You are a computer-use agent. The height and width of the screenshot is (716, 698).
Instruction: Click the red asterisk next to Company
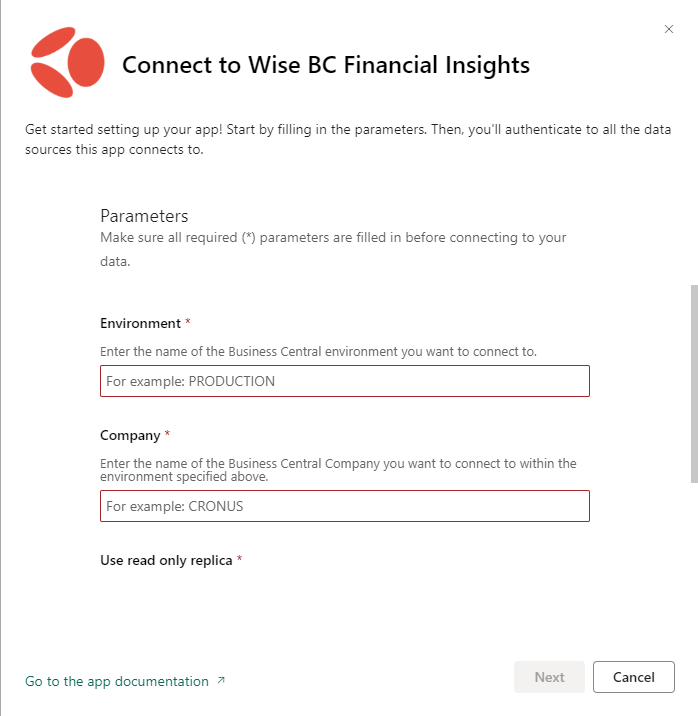(167, 435)
